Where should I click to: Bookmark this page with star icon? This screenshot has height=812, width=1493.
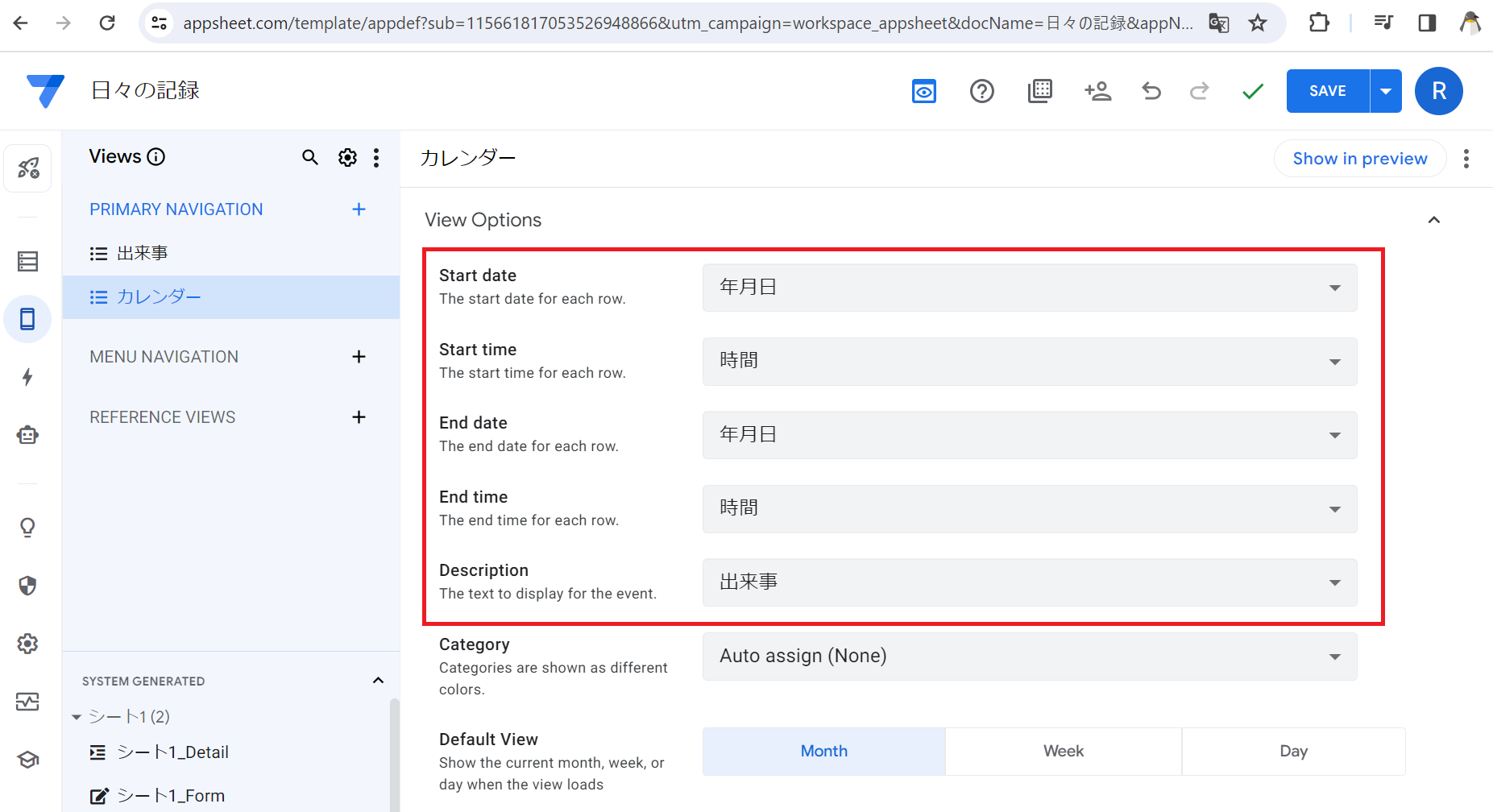pyautogui.click(x=1258, y=23)
